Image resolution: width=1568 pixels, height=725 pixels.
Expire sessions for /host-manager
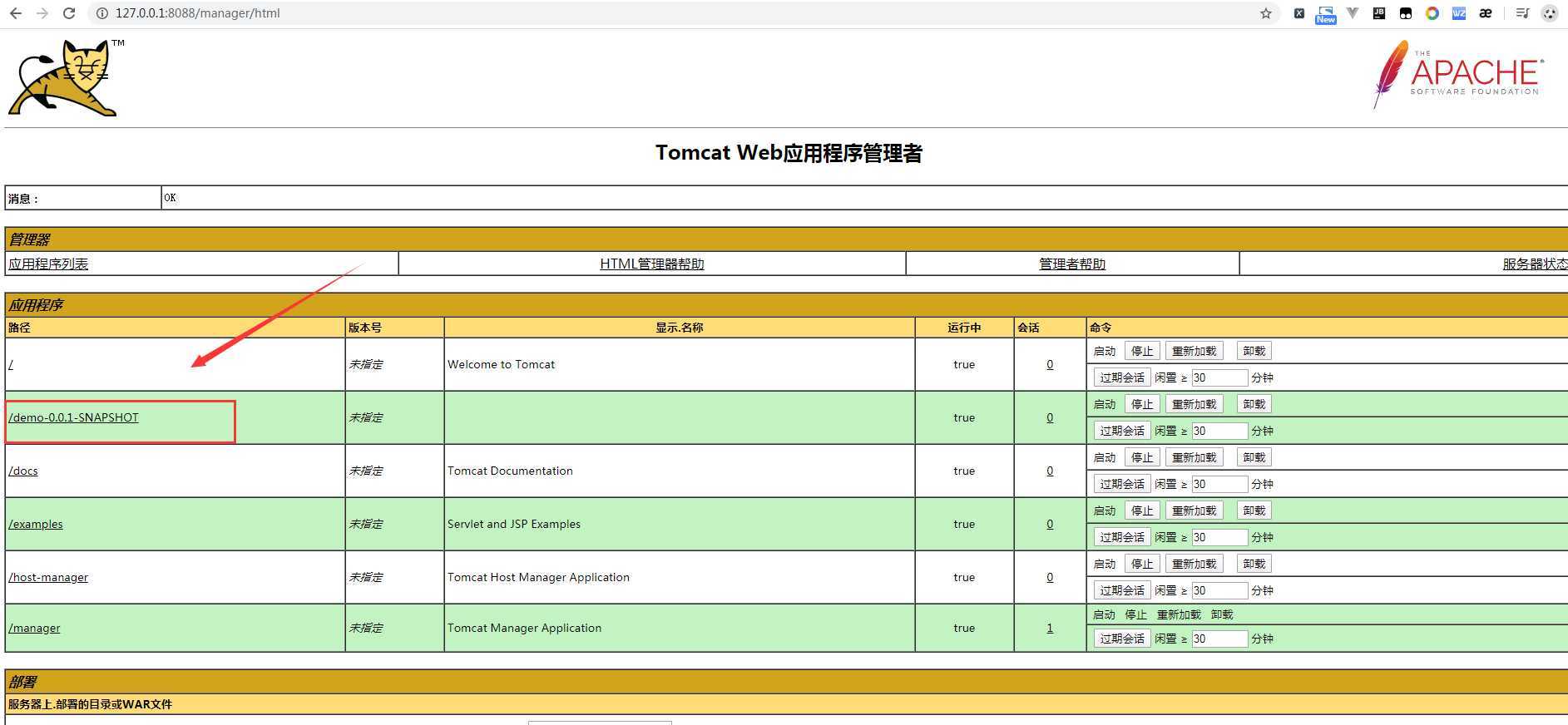(1122, 590)
